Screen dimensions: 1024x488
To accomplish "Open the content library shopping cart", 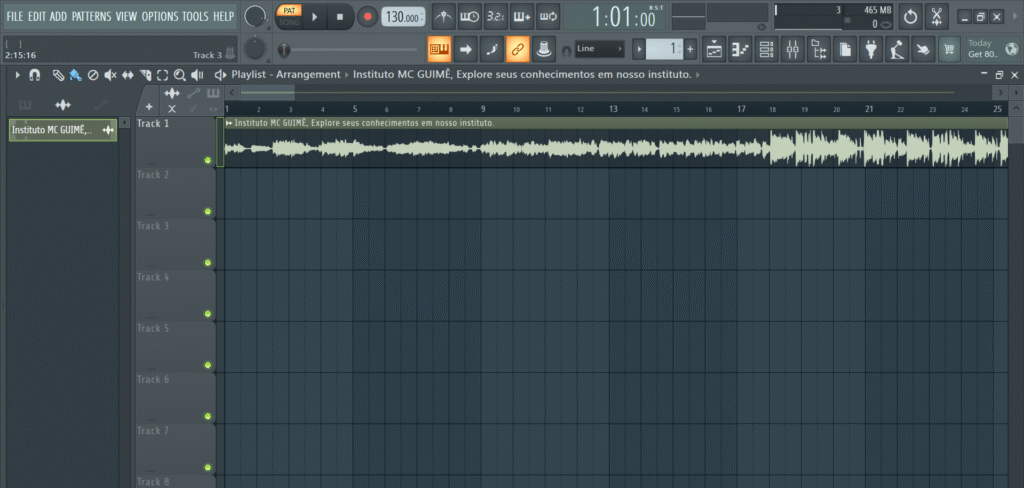I will (x=949, y=49).
